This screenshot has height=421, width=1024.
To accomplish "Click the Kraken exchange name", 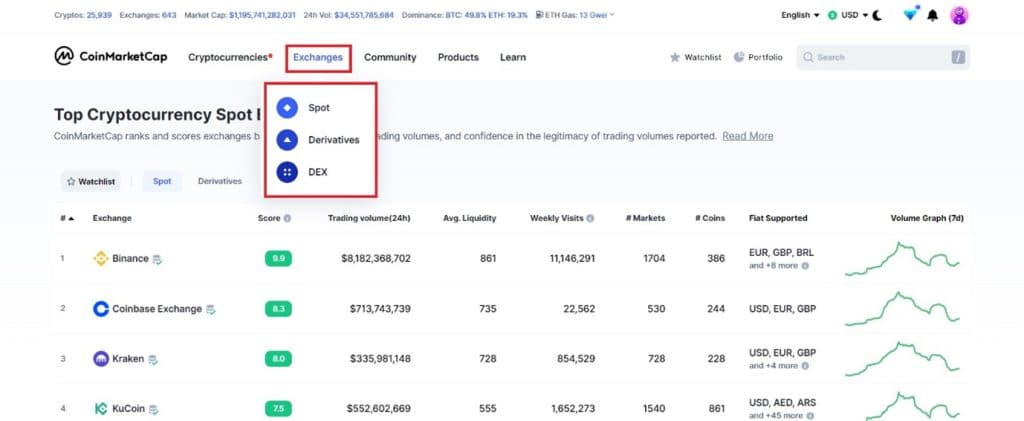I will [x=128, y=359].
